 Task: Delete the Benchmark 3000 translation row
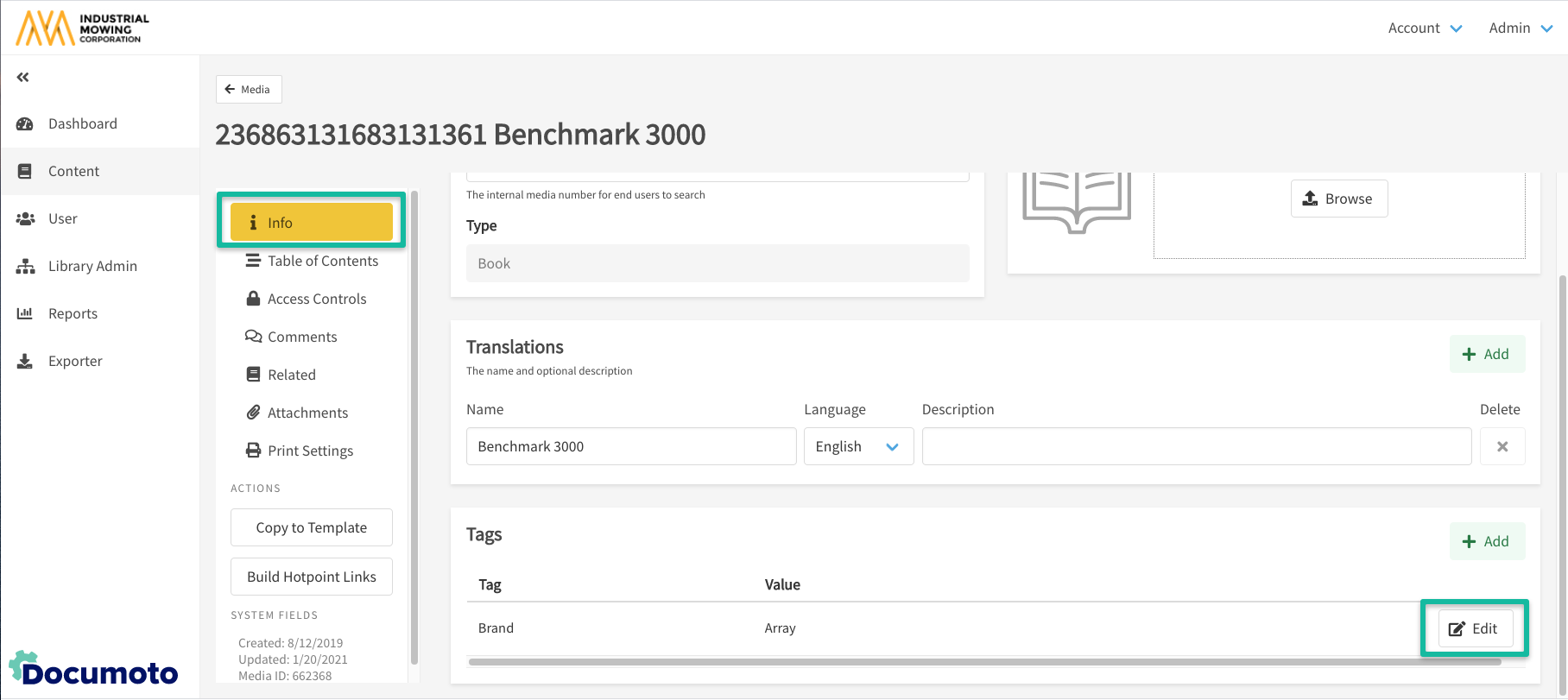(1502, 446)
